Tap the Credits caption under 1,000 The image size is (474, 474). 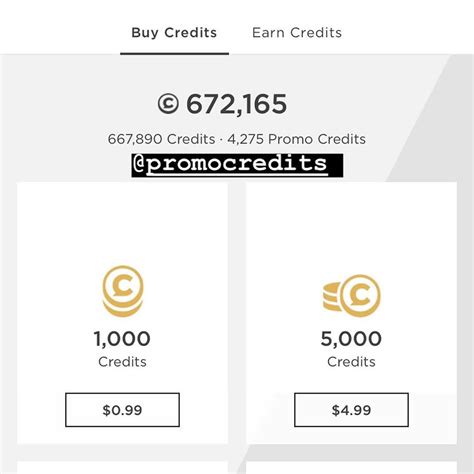click(x=122, y=362)
